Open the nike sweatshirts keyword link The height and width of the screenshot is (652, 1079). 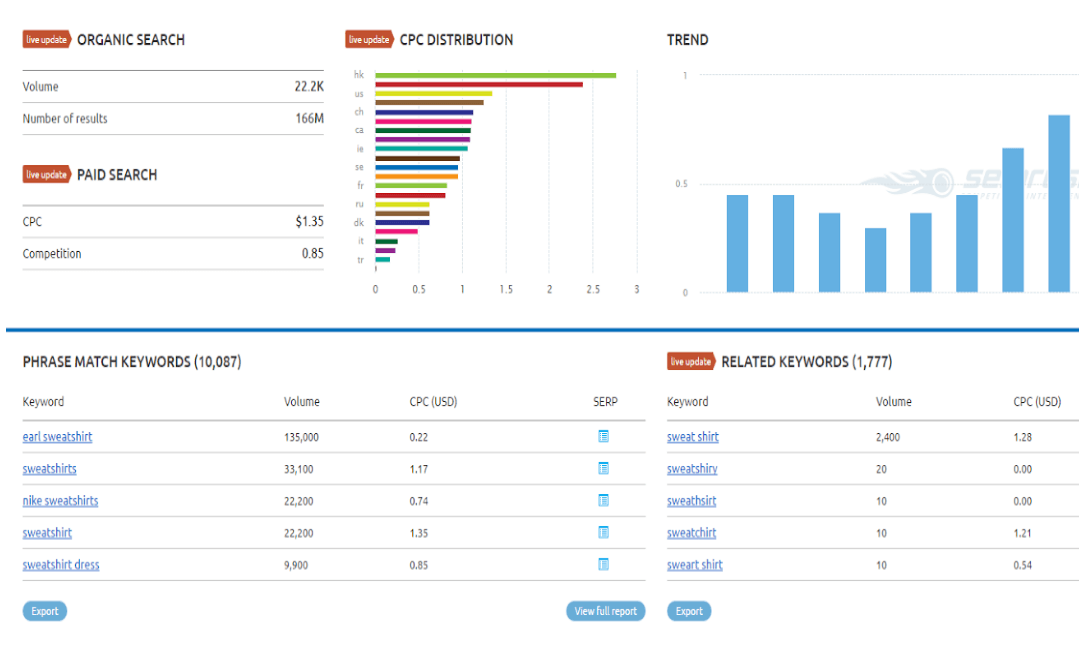click(61, 501)
